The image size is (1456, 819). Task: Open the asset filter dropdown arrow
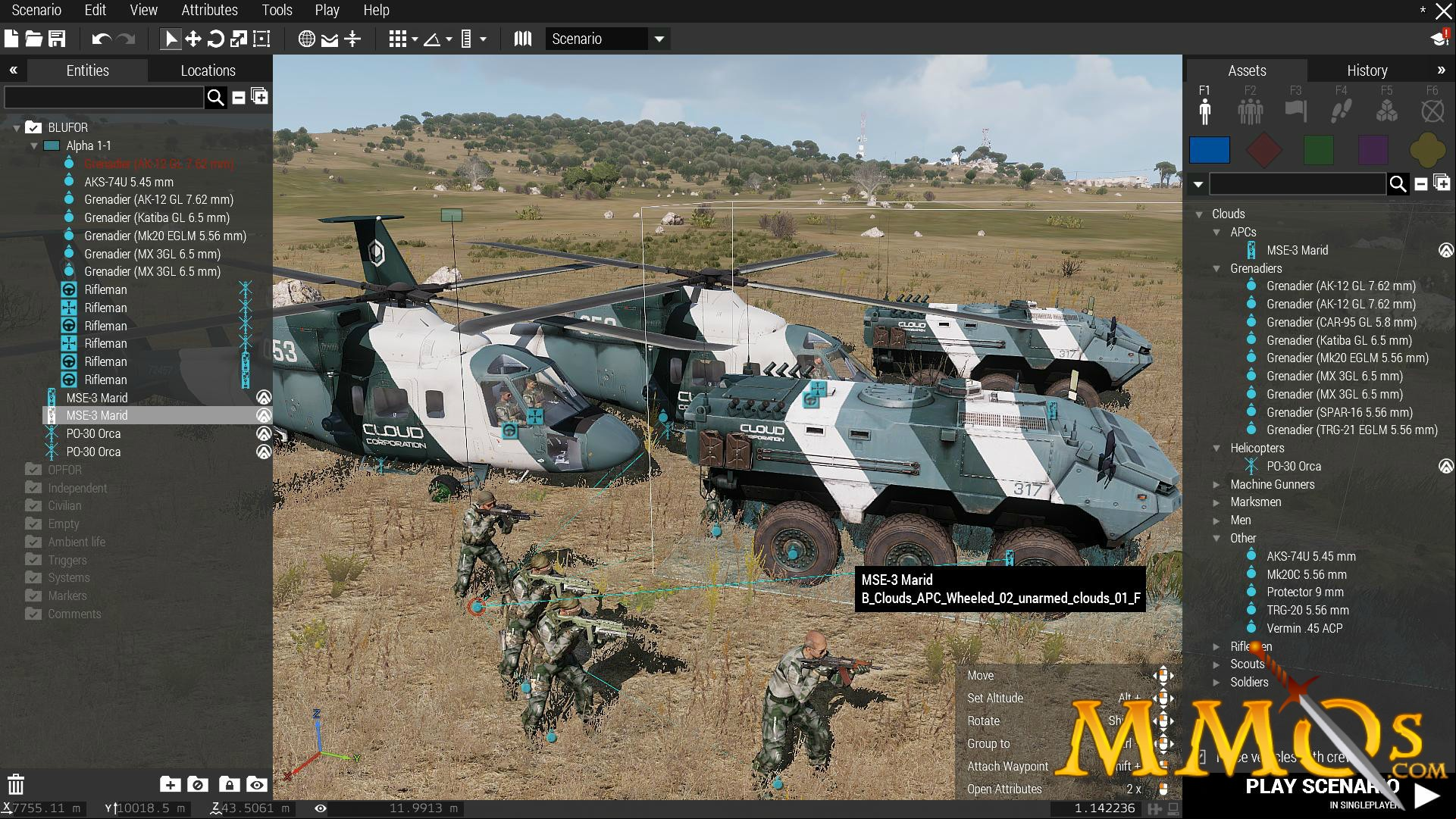click(1198, 184)
